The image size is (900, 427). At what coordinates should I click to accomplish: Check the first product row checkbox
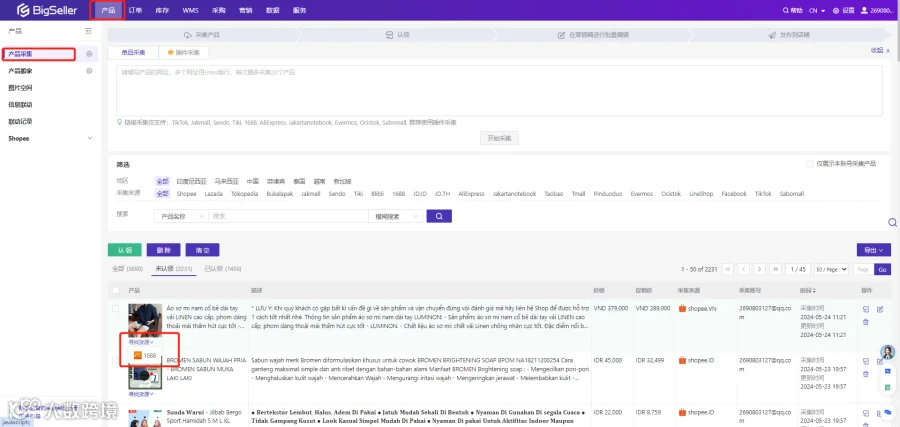115,308
